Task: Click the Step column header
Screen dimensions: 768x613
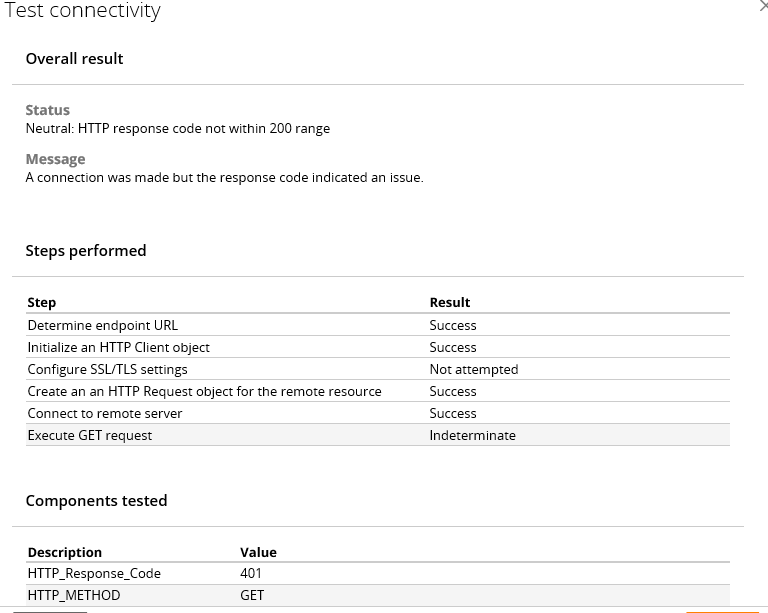Action: [x=42, y=303]
